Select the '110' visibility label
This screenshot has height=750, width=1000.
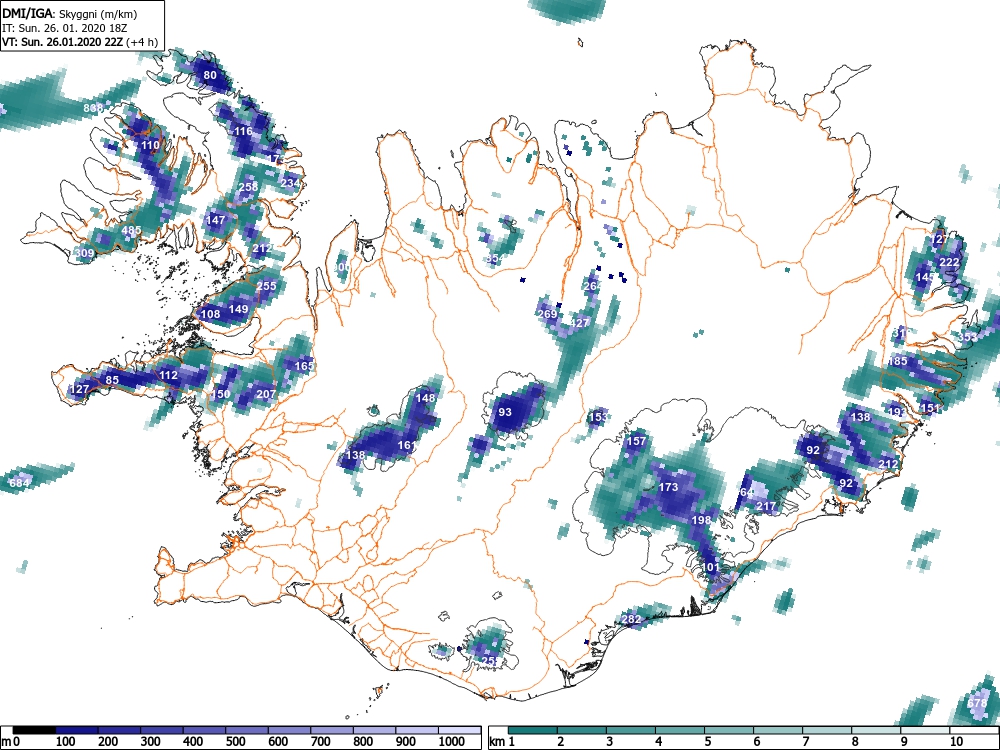point(150,145)
